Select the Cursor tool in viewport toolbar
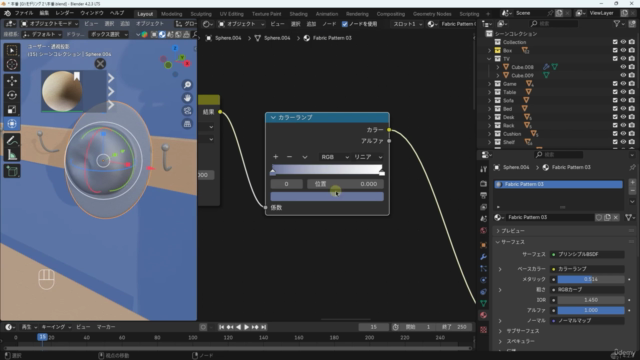Viewport: 640px width, 360px height. pyautogui.click(x=12, y=64)
